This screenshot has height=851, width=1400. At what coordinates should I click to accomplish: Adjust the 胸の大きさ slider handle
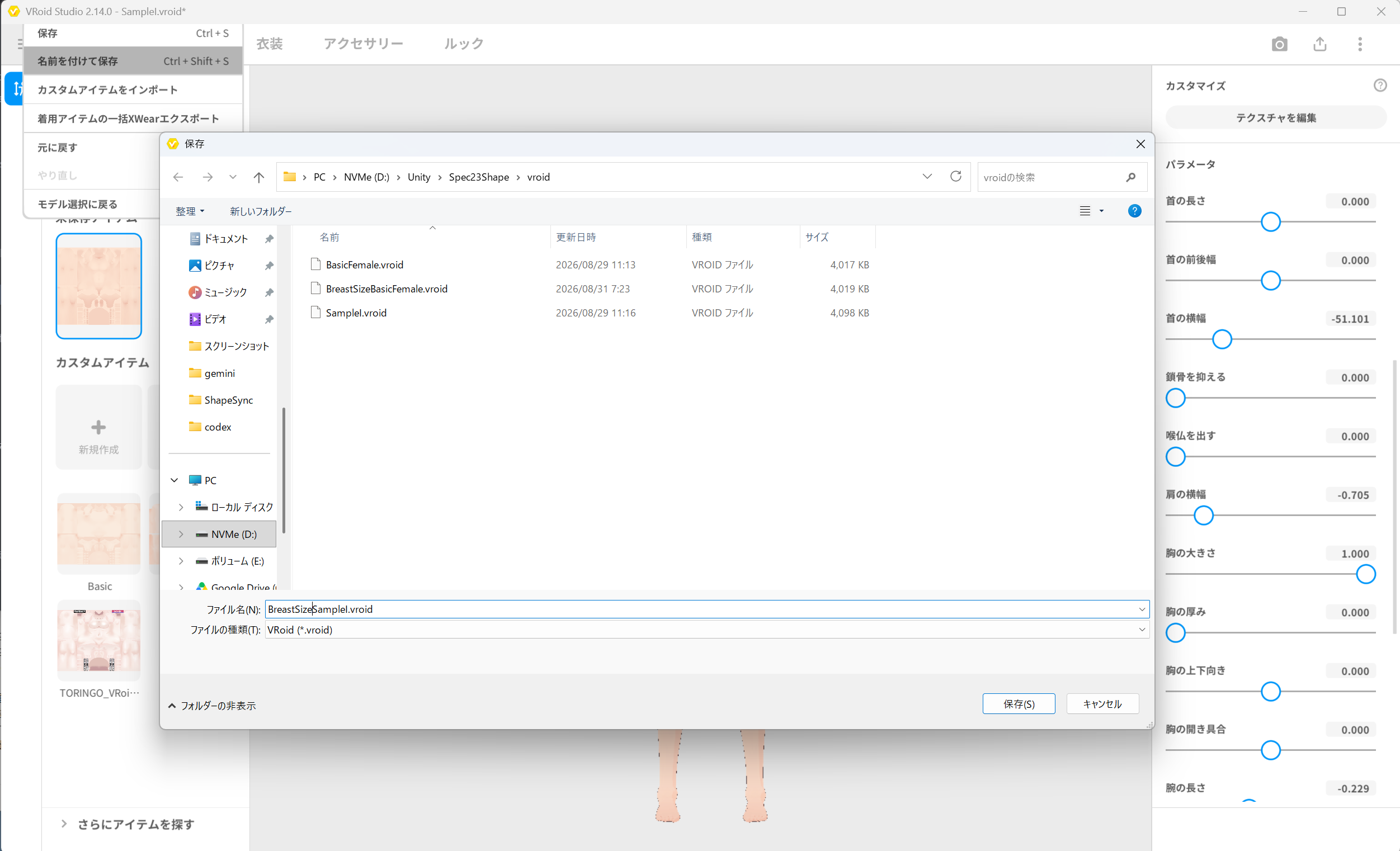pyautogui.click(x=1365, y=574)
